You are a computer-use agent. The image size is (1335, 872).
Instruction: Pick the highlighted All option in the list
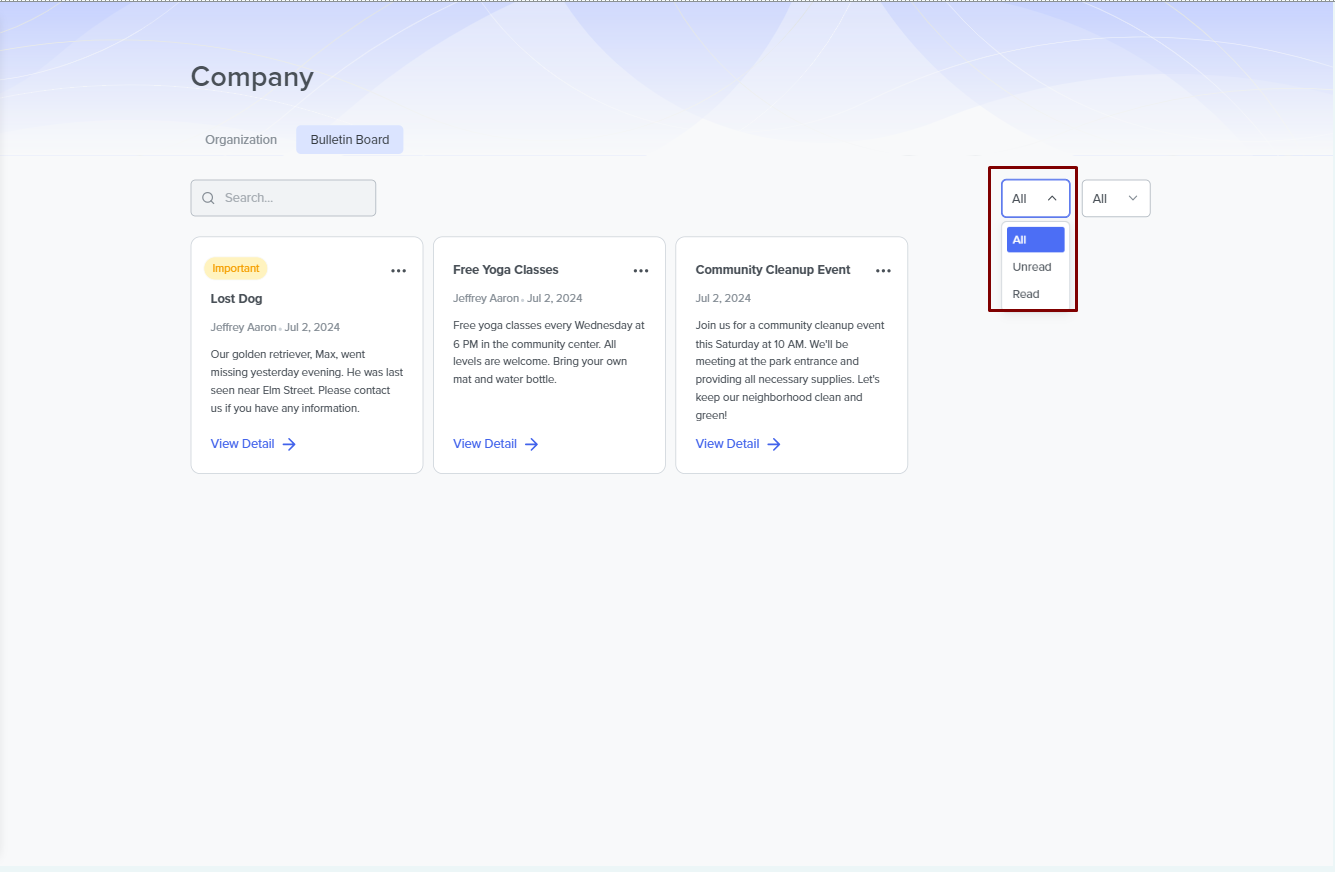1035,240
